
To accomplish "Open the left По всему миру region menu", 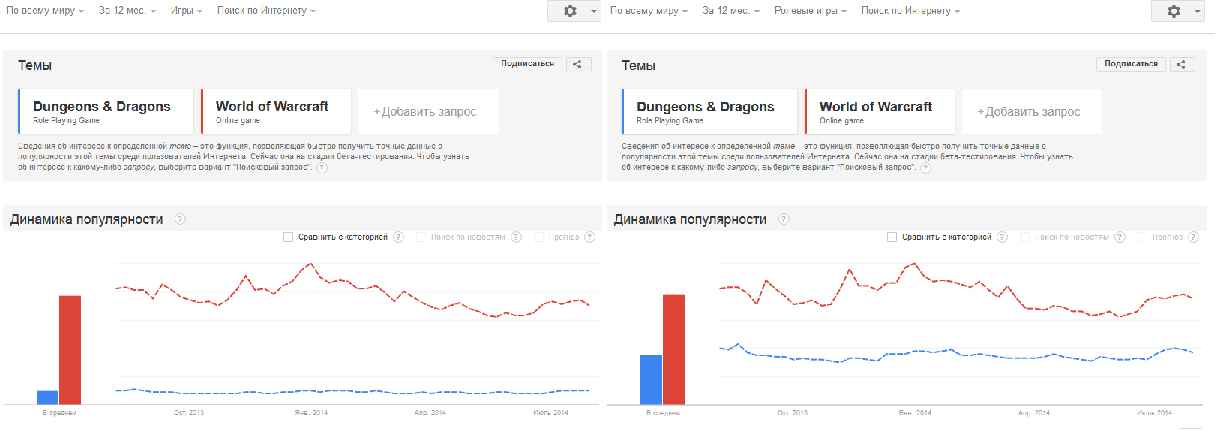I will (45, 10).
